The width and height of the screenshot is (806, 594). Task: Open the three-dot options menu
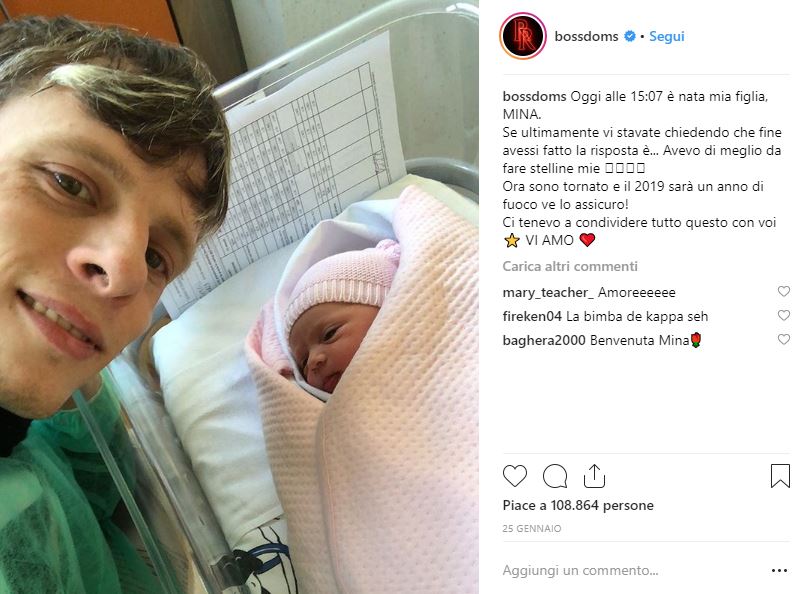[779, 570]
